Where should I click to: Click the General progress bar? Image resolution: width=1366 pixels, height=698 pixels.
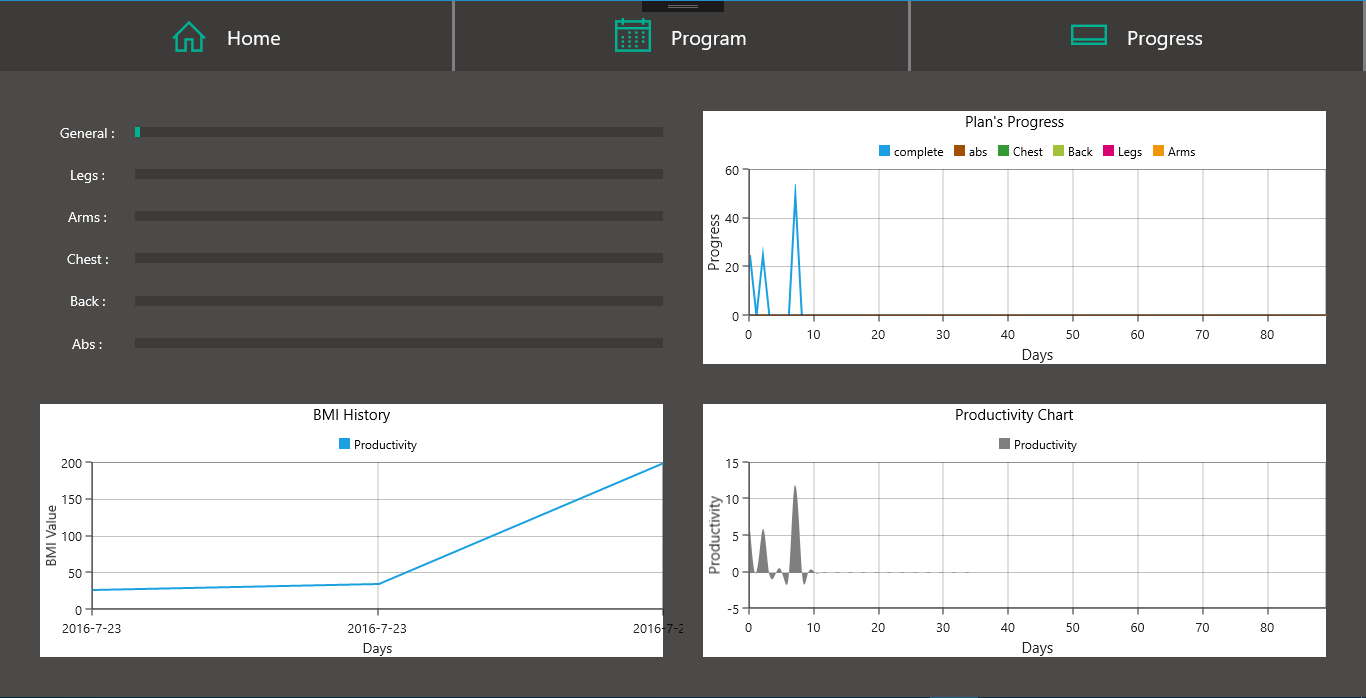(399, 132)
